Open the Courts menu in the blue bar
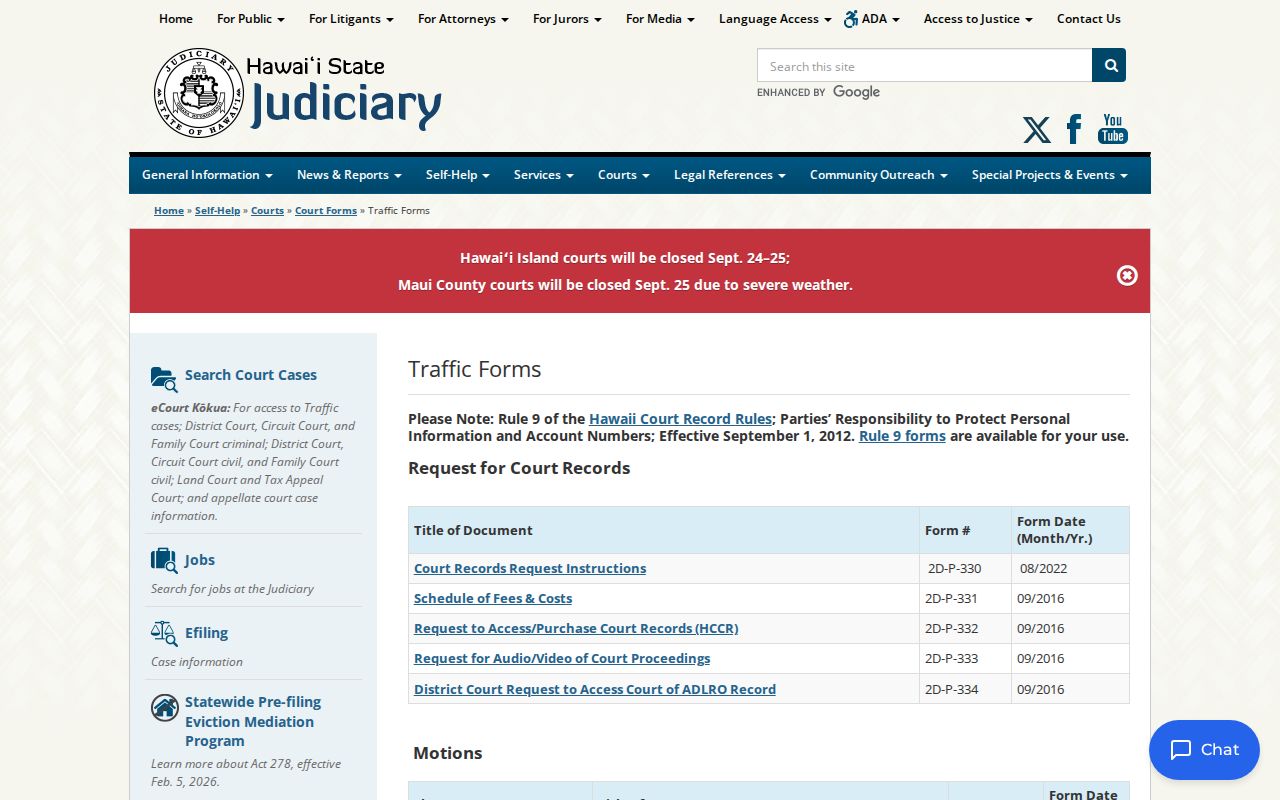1280x800 pixels. click(x=624, y=175)
